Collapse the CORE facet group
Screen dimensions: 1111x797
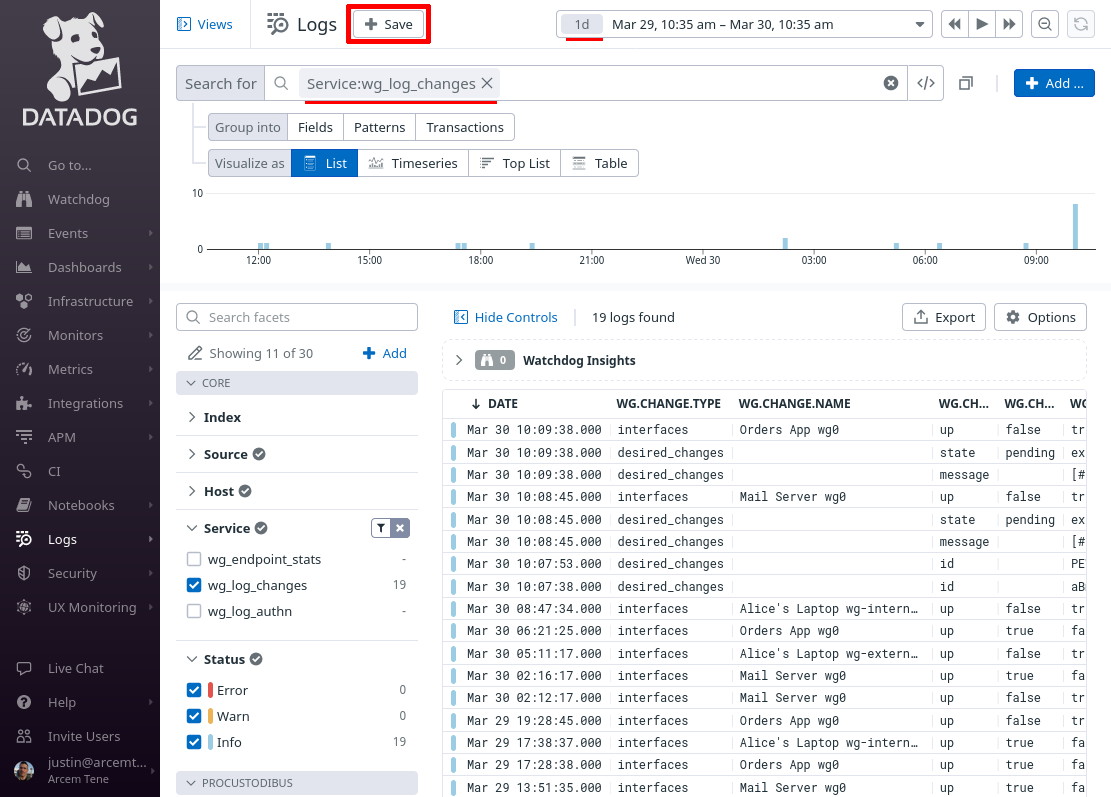[296, 383]
